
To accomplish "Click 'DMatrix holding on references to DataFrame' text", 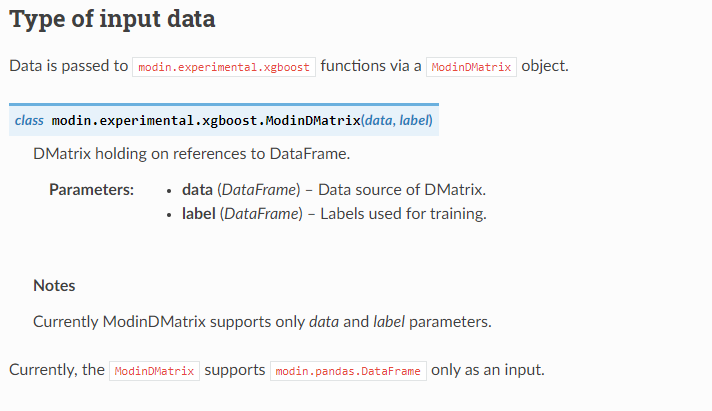I will [192, 154].
